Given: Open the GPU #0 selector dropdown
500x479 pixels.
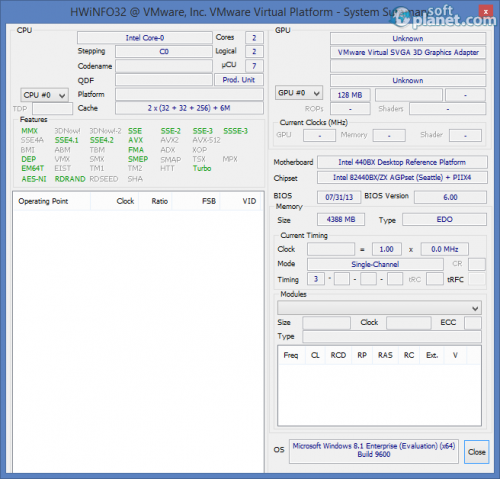Looking at the screenshot, I should click(x=299, y=93).
